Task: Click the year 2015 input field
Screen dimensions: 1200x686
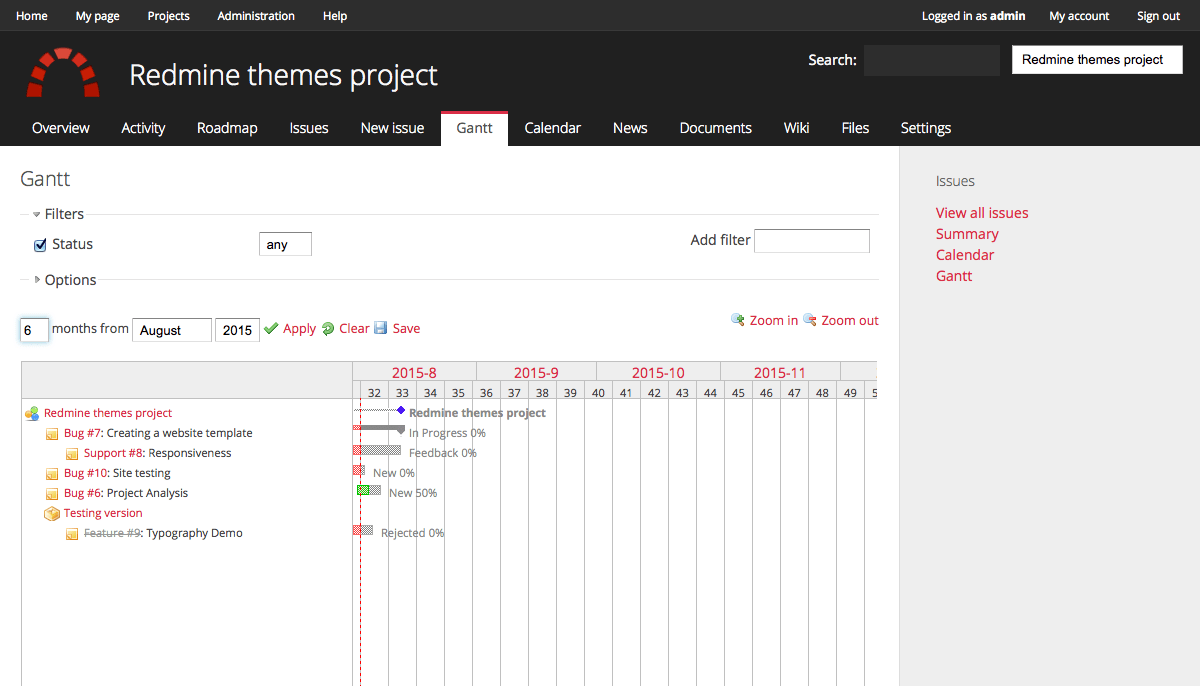Action: 238,330
